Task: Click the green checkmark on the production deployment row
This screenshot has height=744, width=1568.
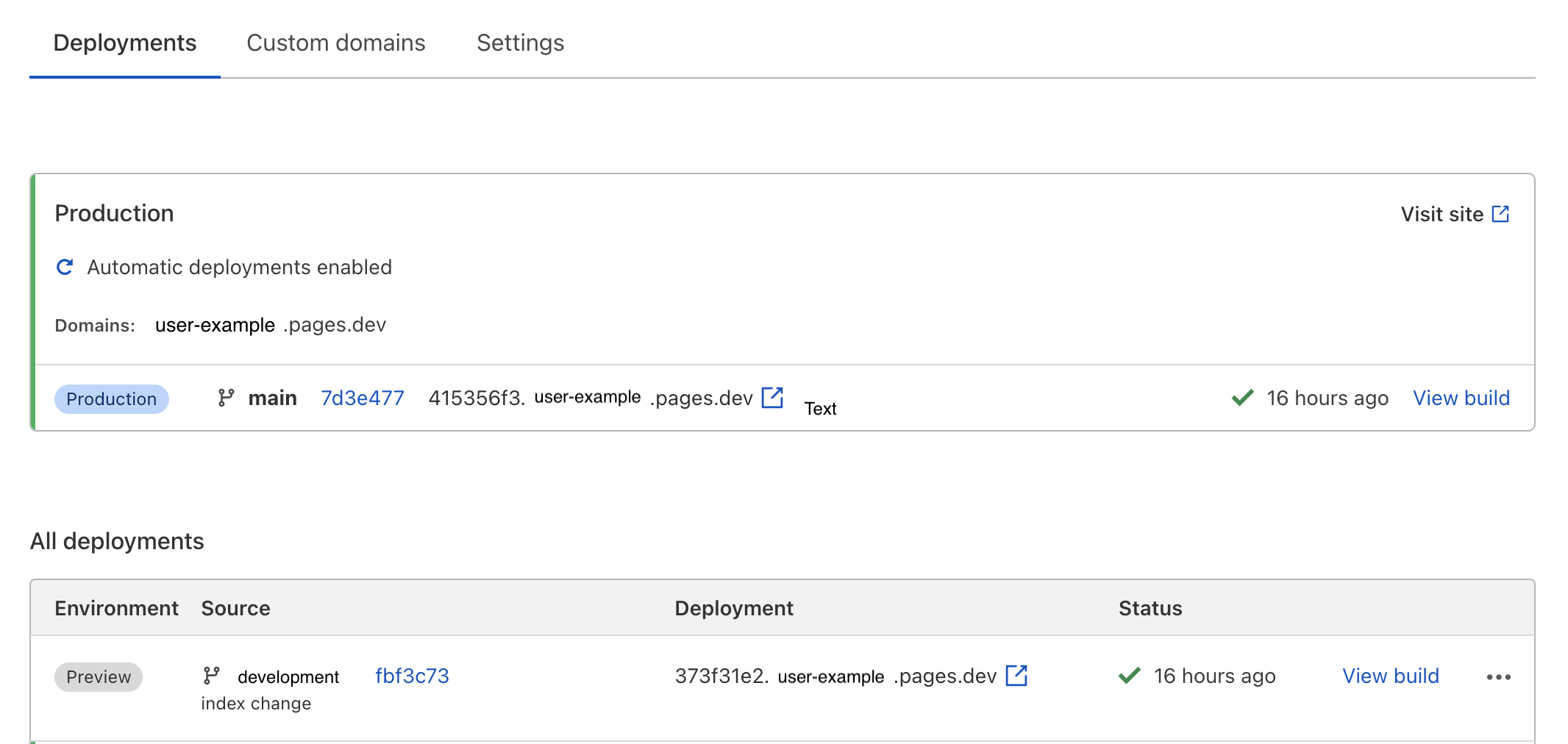Action: click(x=1241, y=398)
